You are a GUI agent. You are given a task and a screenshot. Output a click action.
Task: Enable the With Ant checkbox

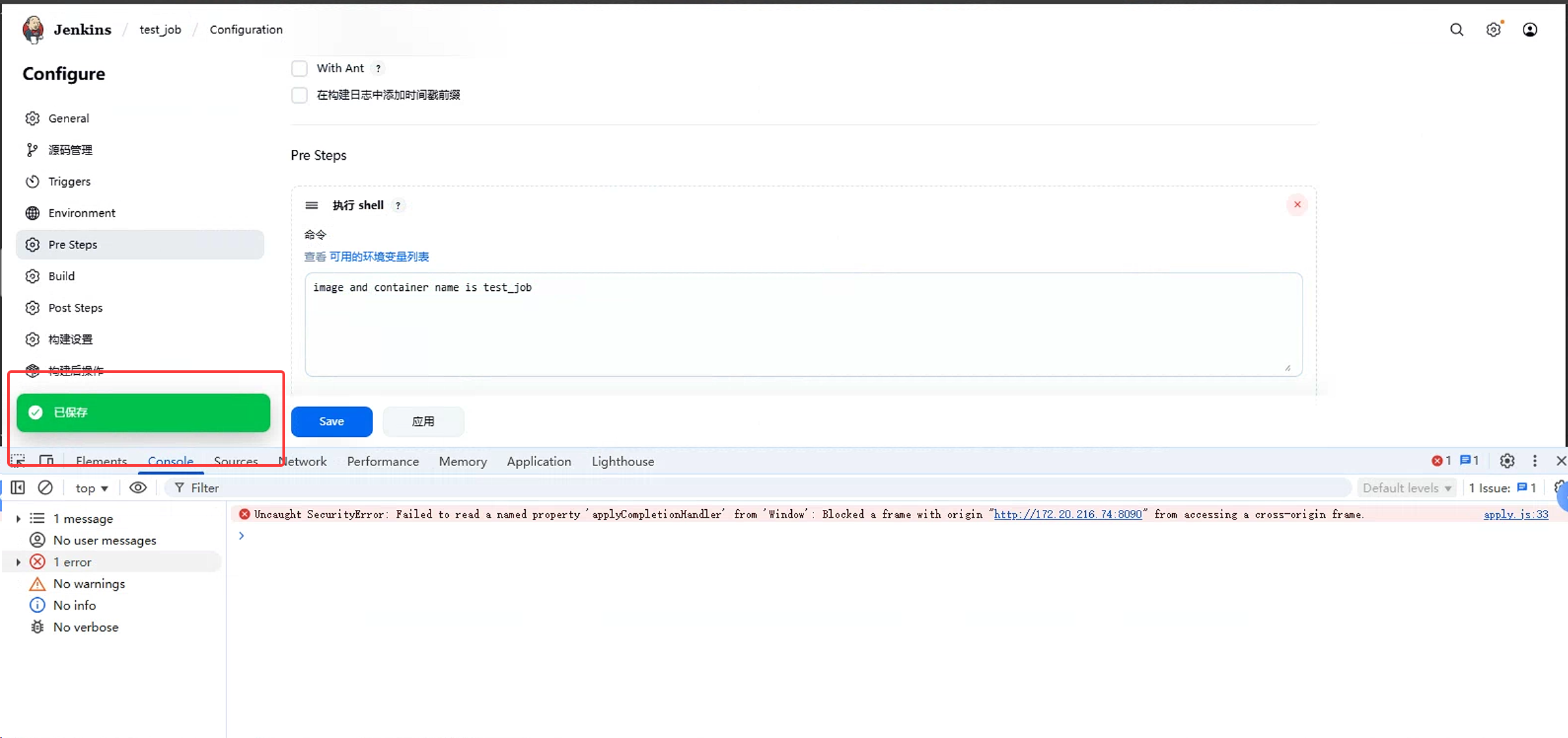coord(299,68)
